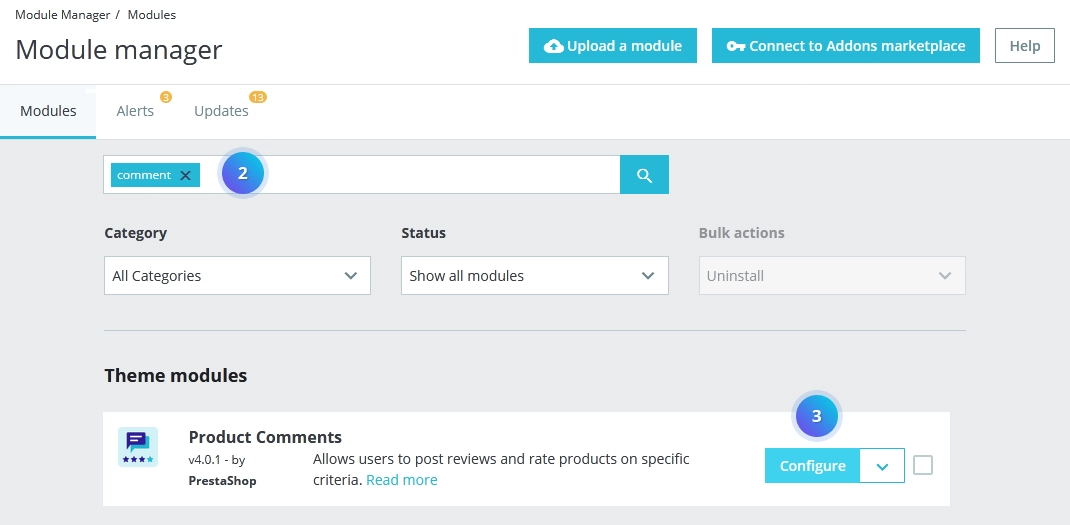Open the Bulk actions Uninstall dropdown
This screenshot has height=525, width=1070.
[832, 276]
